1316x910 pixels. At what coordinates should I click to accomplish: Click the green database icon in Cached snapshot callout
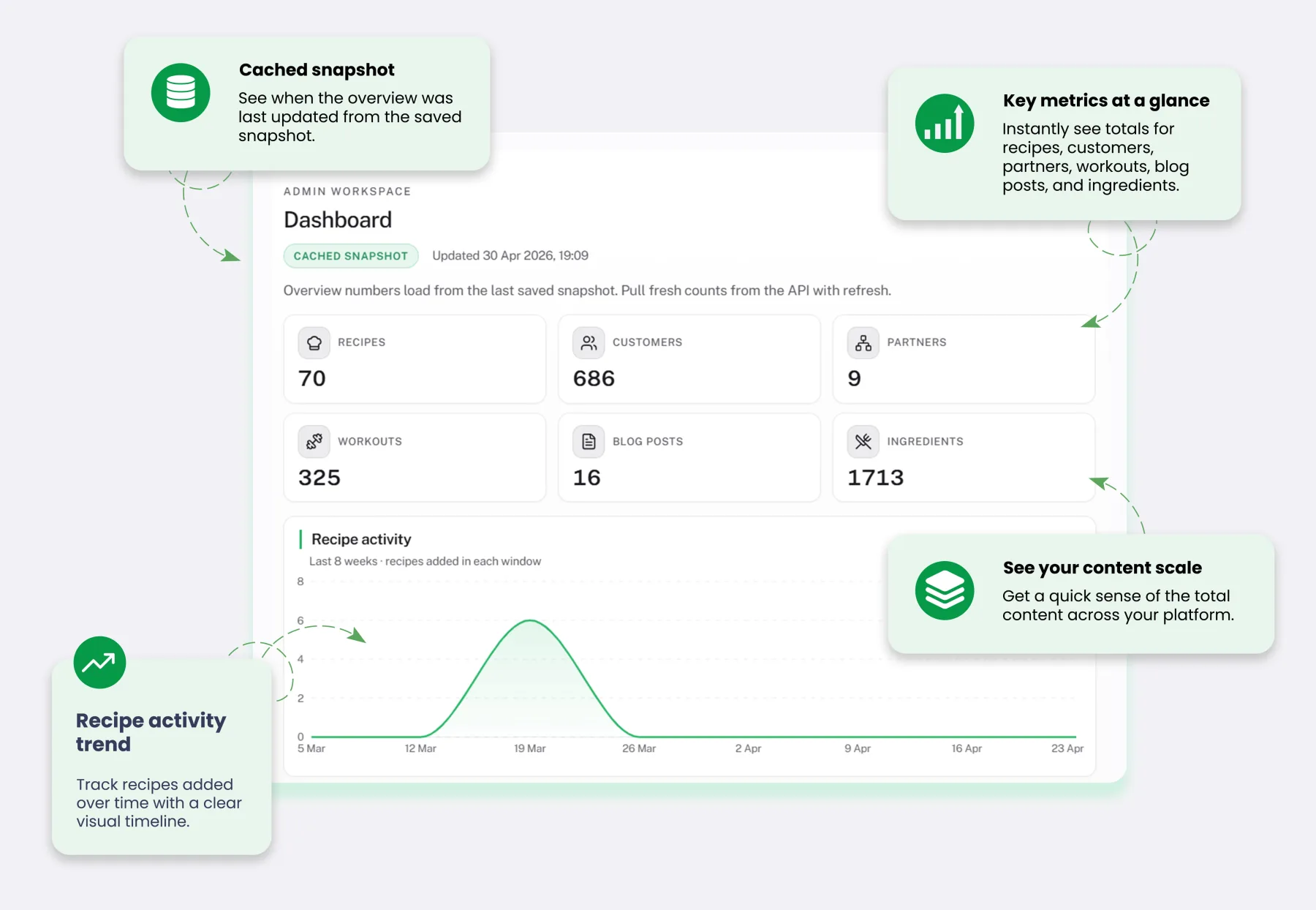point(181,93)
